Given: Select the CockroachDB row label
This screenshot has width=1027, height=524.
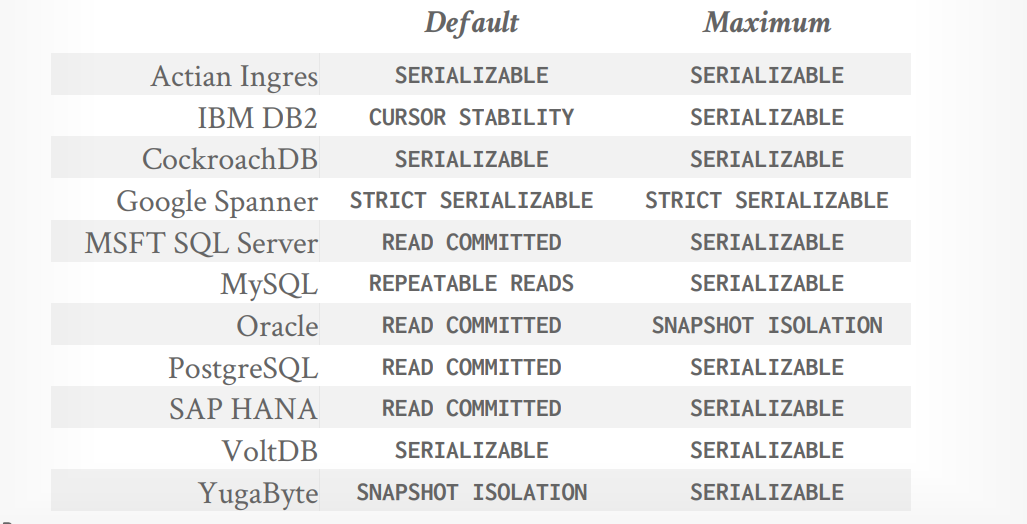Looking at the screenshot, I should [230, 160].
